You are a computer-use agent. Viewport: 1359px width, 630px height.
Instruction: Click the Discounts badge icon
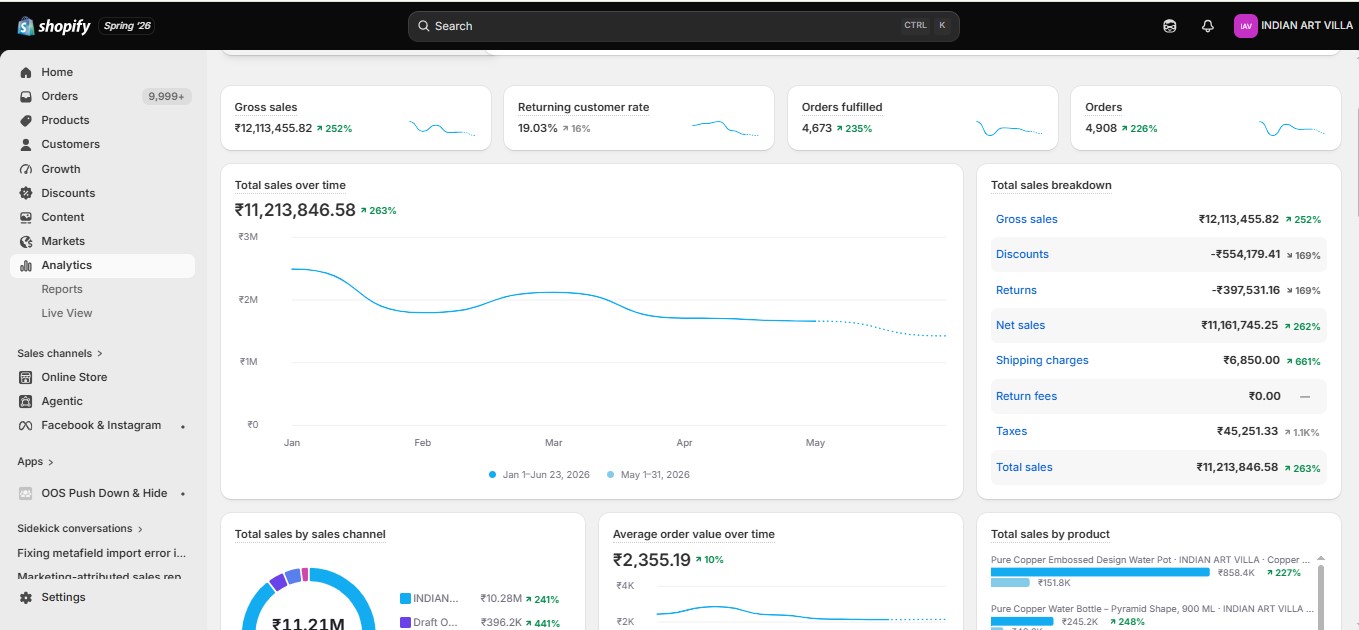pyautogui.click(x=26, y=193)
